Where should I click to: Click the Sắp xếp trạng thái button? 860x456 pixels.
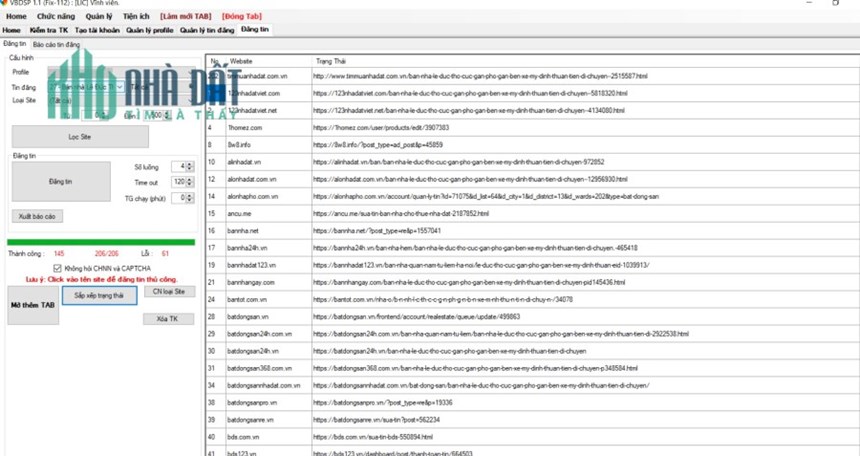tap(99, 295)
